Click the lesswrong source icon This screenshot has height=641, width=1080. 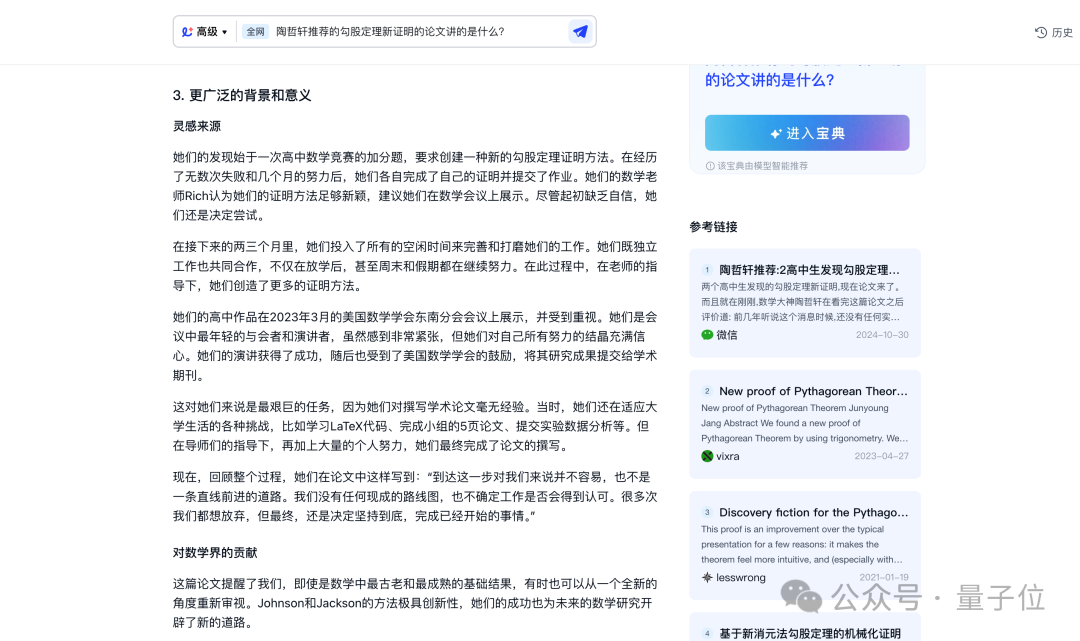[707, 578]
